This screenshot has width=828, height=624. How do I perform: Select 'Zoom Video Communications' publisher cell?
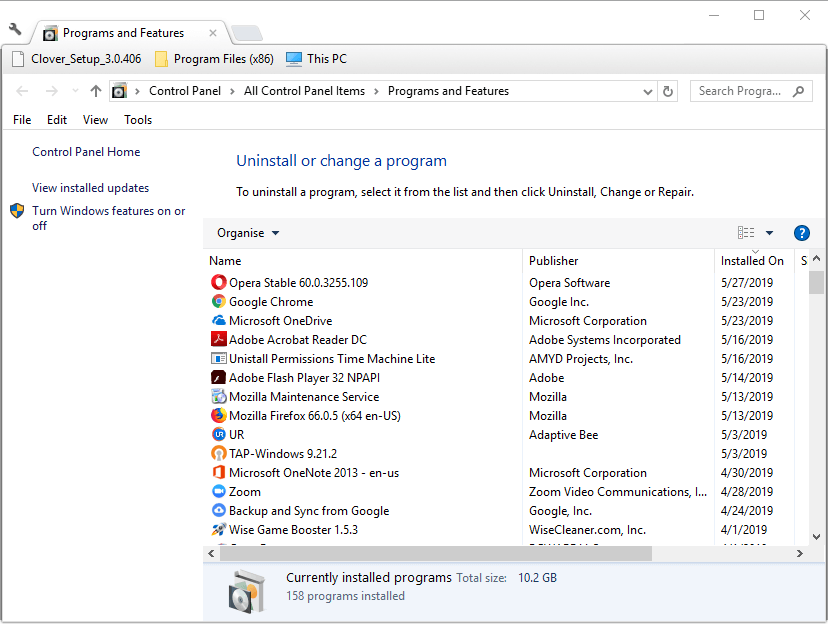pyautogui.click(x=618, y=491)
